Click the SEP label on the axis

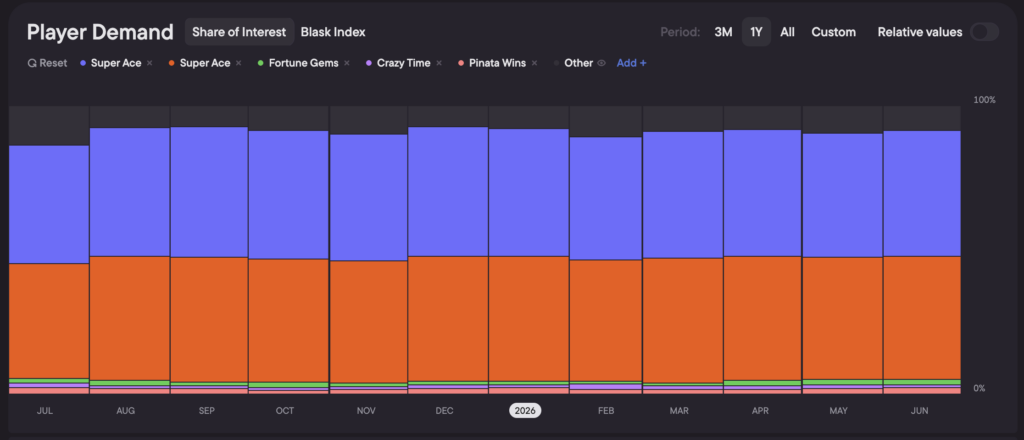206,411
